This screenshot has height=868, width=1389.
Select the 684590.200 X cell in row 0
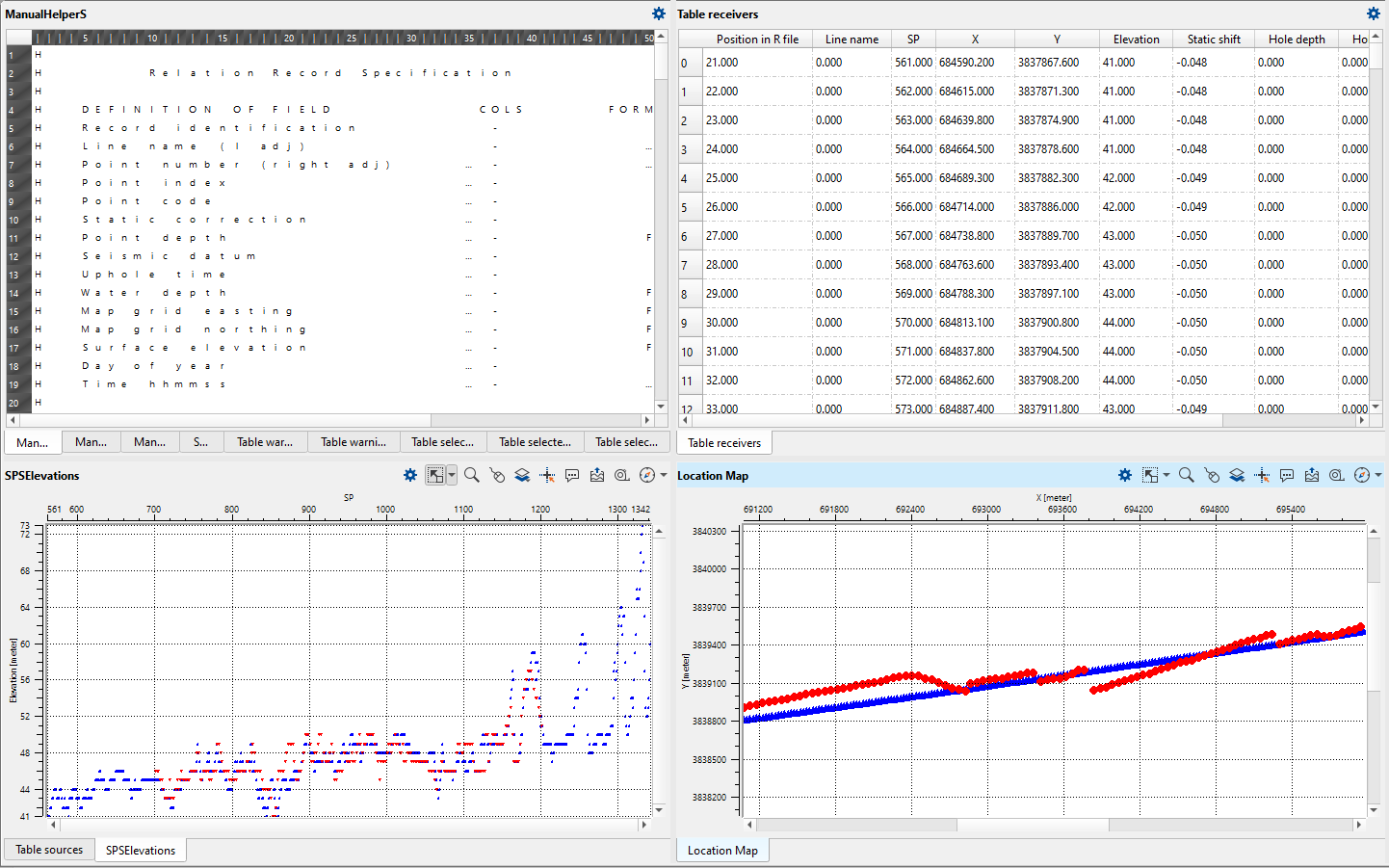(x=967, y=63)
